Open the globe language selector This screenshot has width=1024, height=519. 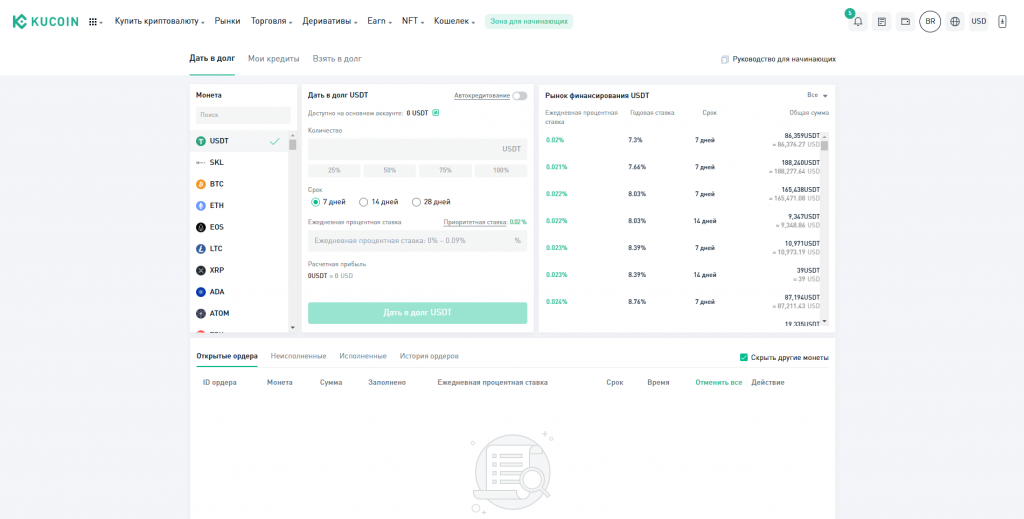click(x=955, y=22)
